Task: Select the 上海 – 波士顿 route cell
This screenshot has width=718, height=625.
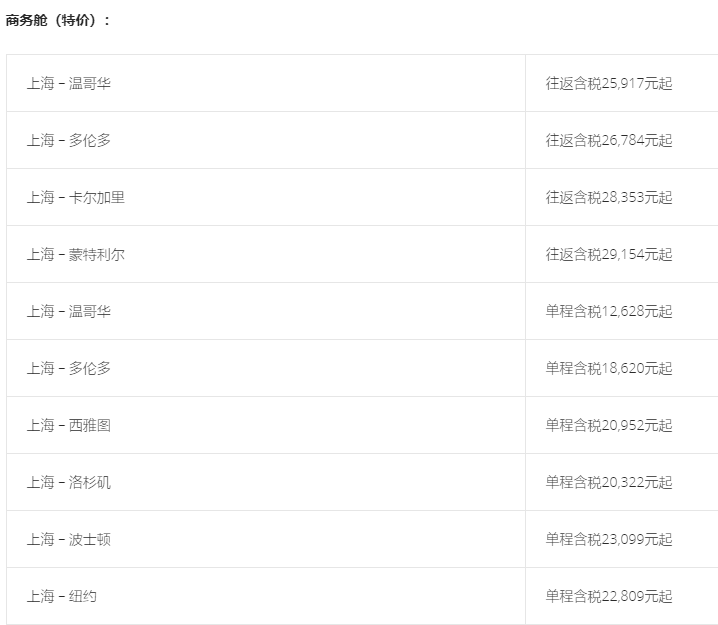Action: [69, 540]
